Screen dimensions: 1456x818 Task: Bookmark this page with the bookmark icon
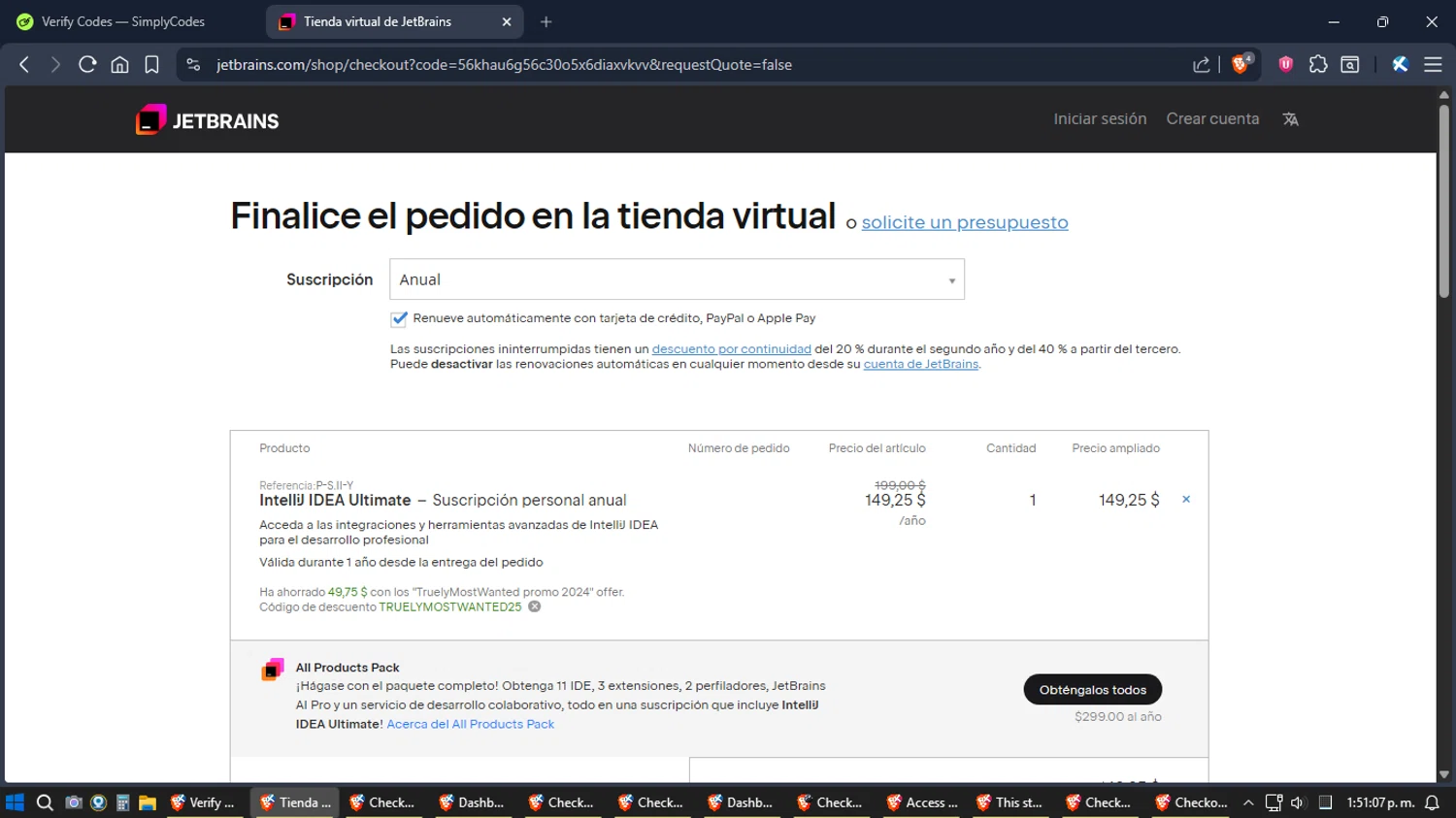(x=151, y=64)
